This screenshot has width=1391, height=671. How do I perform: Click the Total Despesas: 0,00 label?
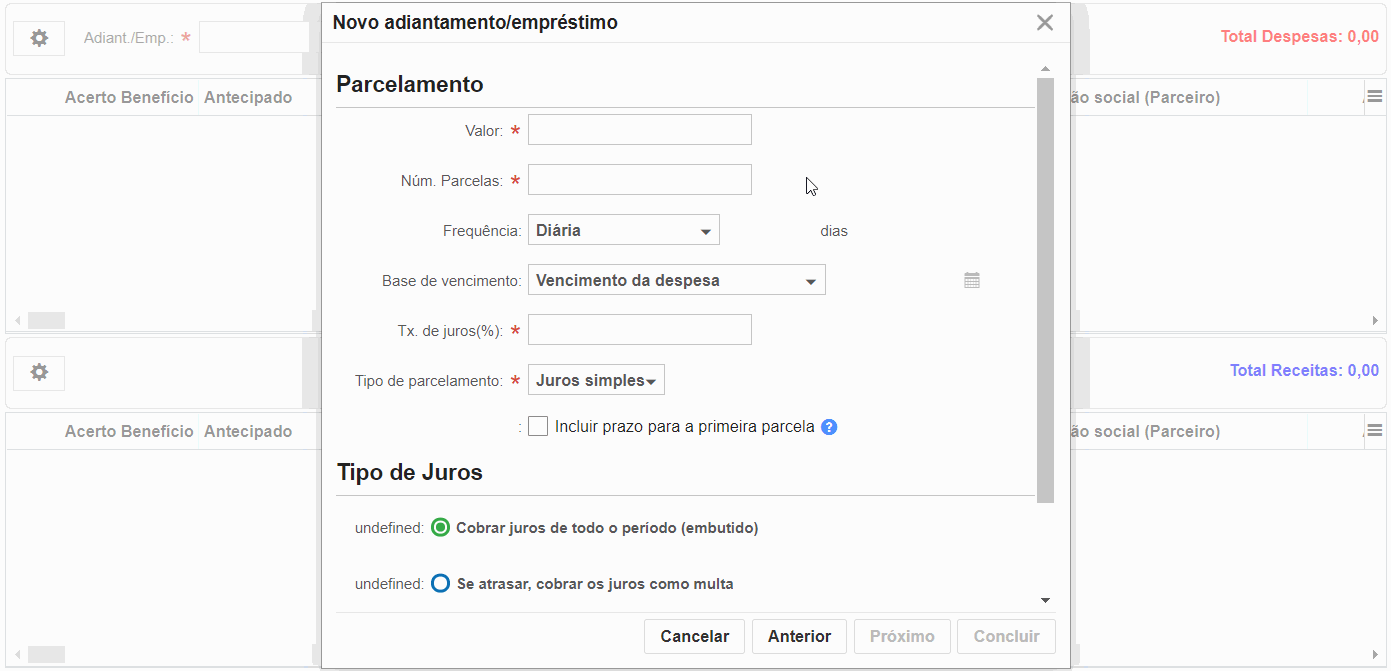click(1299, 37)
